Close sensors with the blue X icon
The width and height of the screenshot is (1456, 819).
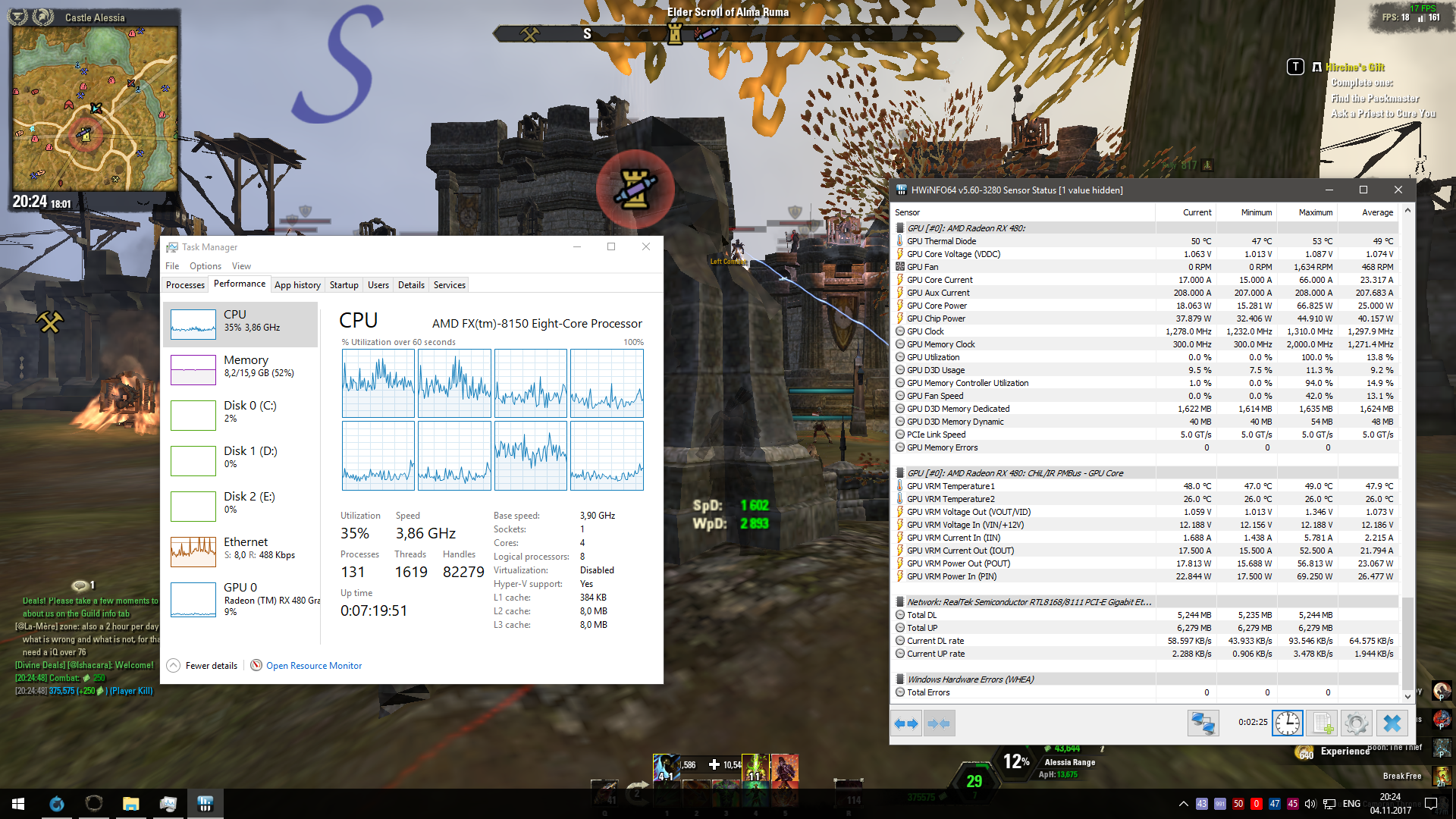pyautogui.click(x=1392, y=723)
